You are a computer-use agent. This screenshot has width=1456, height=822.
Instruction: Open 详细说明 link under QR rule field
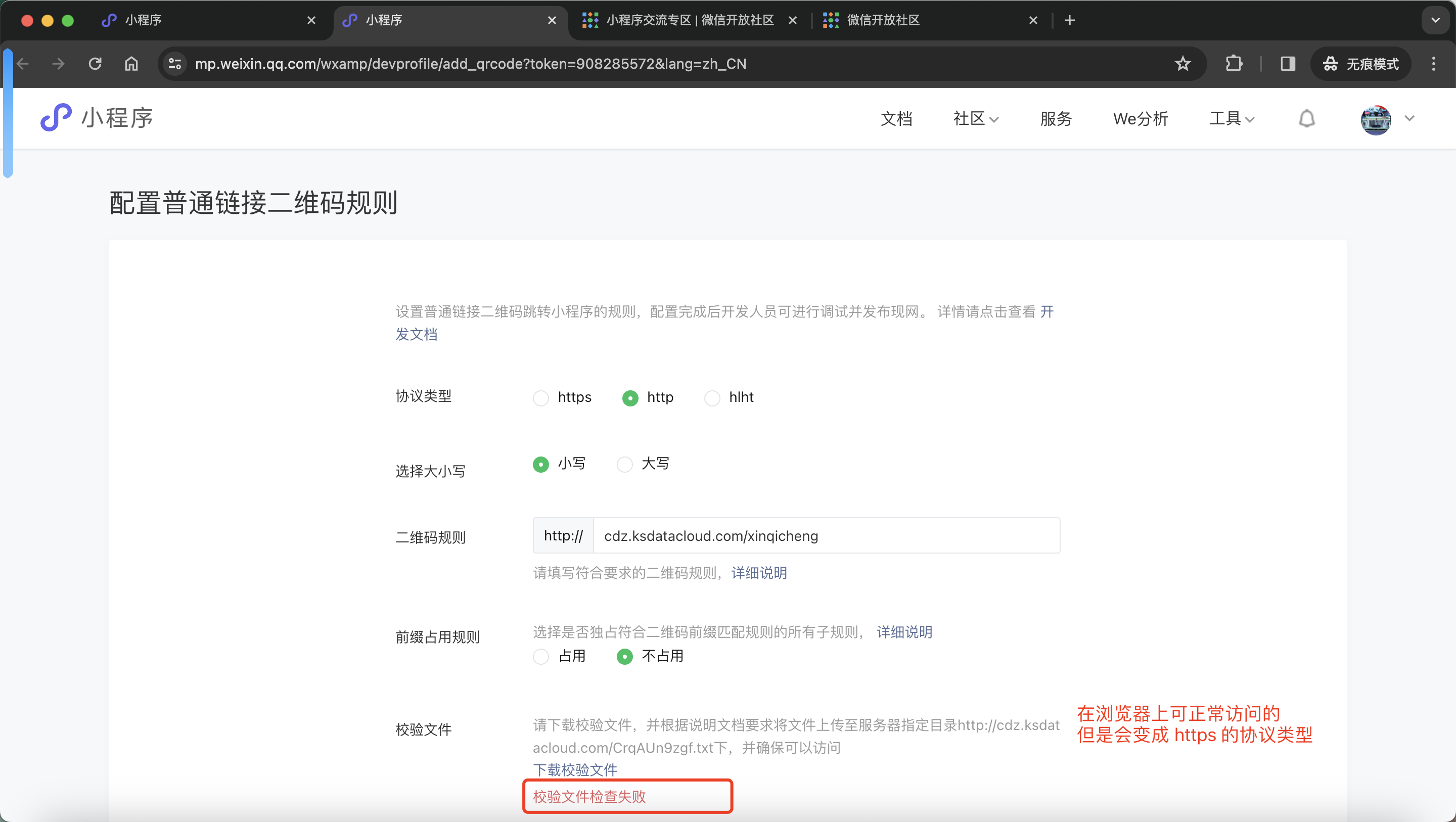758,573
